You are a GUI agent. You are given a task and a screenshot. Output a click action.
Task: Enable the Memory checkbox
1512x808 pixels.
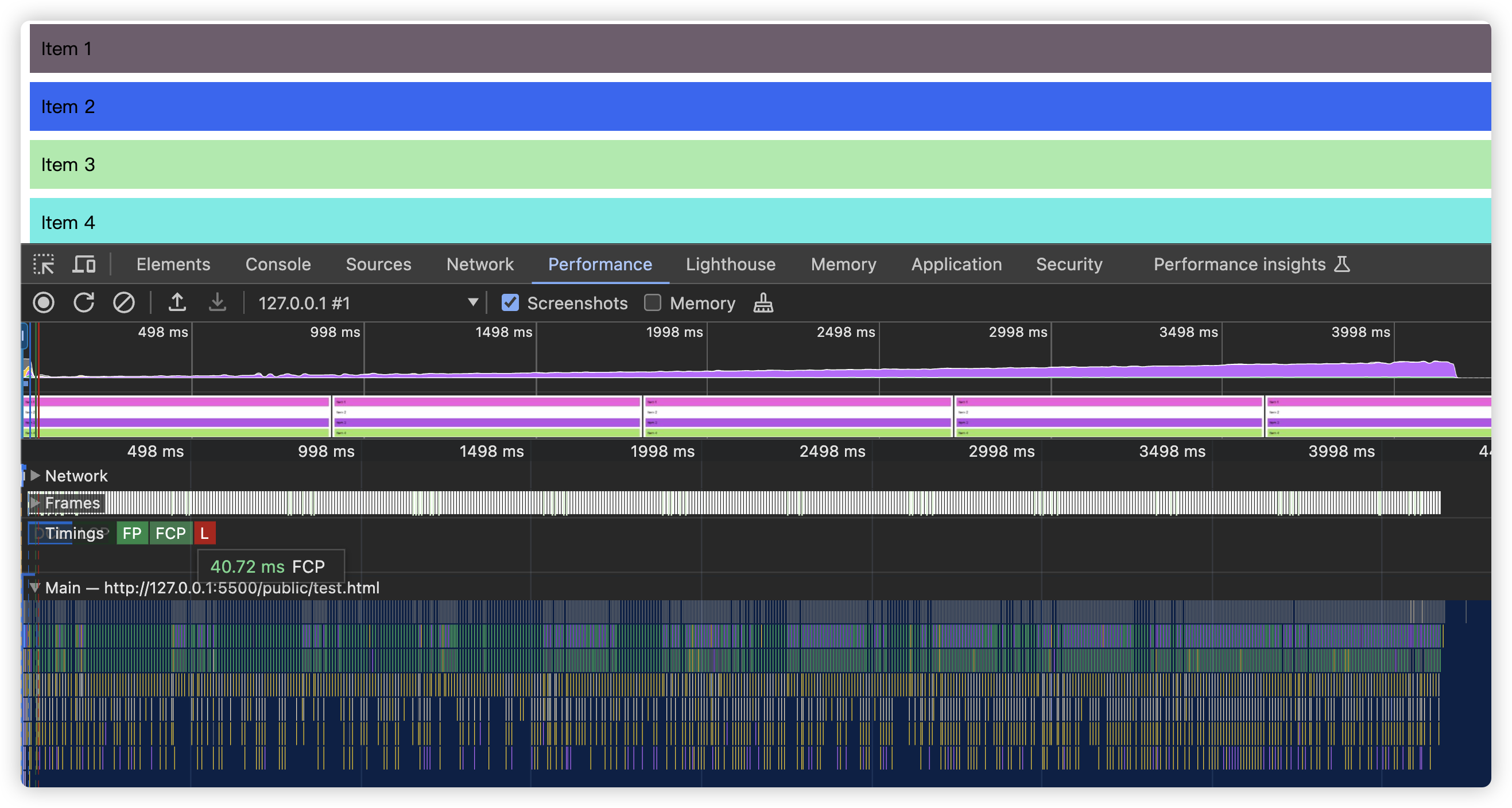tap(652, 303)
